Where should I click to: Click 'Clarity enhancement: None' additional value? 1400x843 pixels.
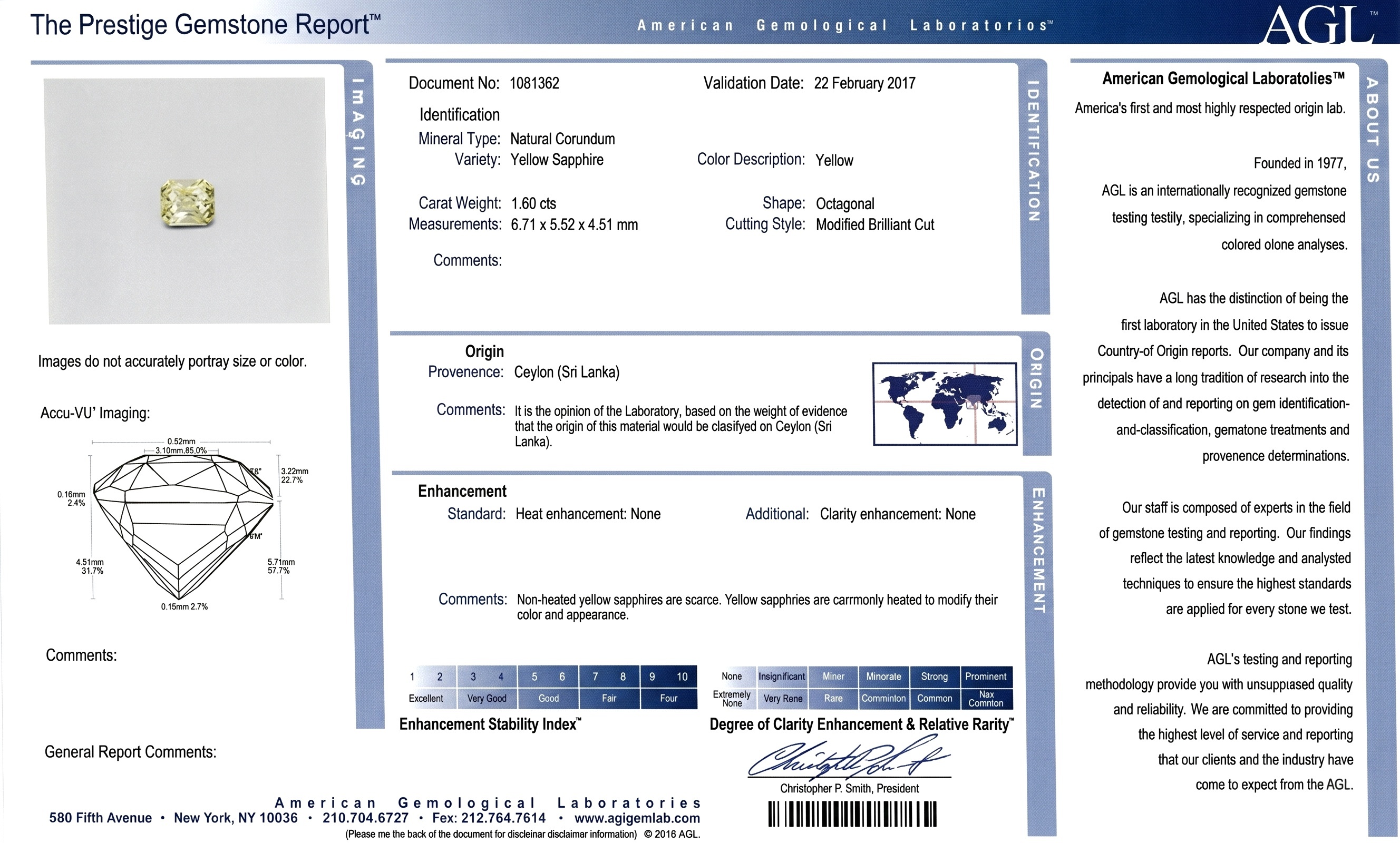[x=898, y=514]
